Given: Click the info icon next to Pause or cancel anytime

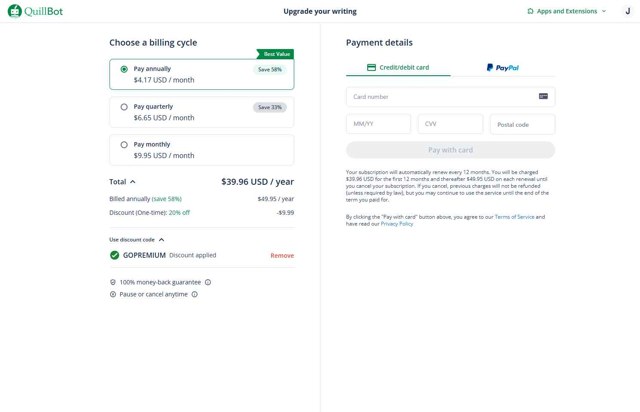Looking at the screenshot, I should coord(194,294).
